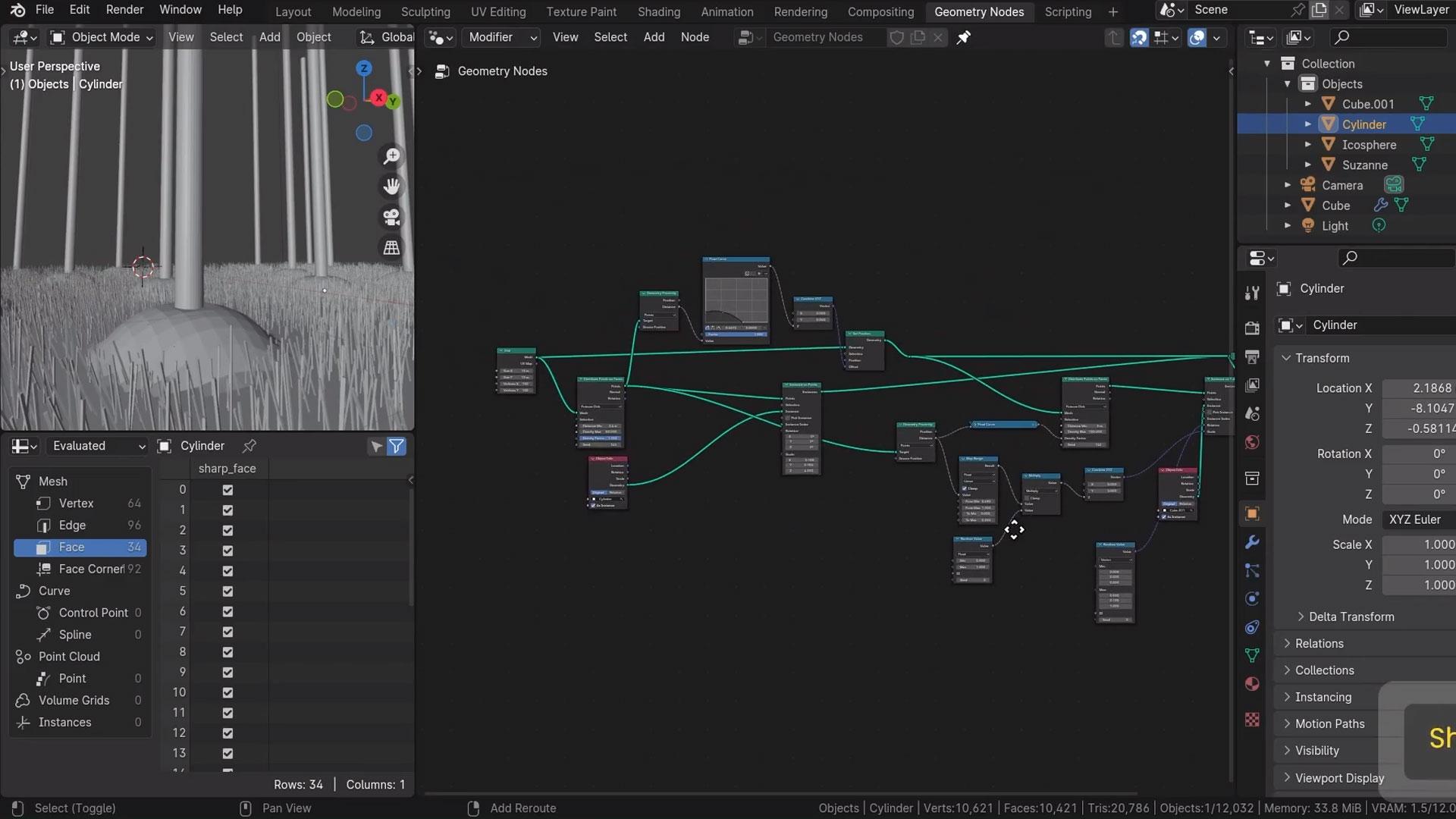The height and width of the screenshot is (819, 1456).
Task: Expand the Delta Transform panel
Action: tap(1351, 617)
